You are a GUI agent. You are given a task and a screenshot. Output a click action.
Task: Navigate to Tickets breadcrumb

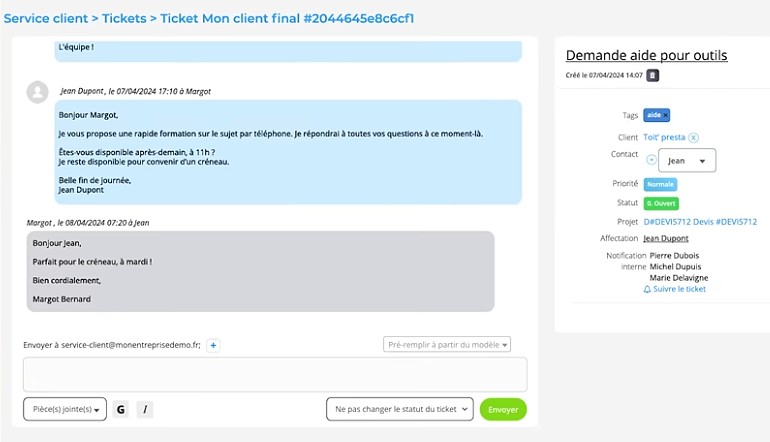click(x=124, y=18)
